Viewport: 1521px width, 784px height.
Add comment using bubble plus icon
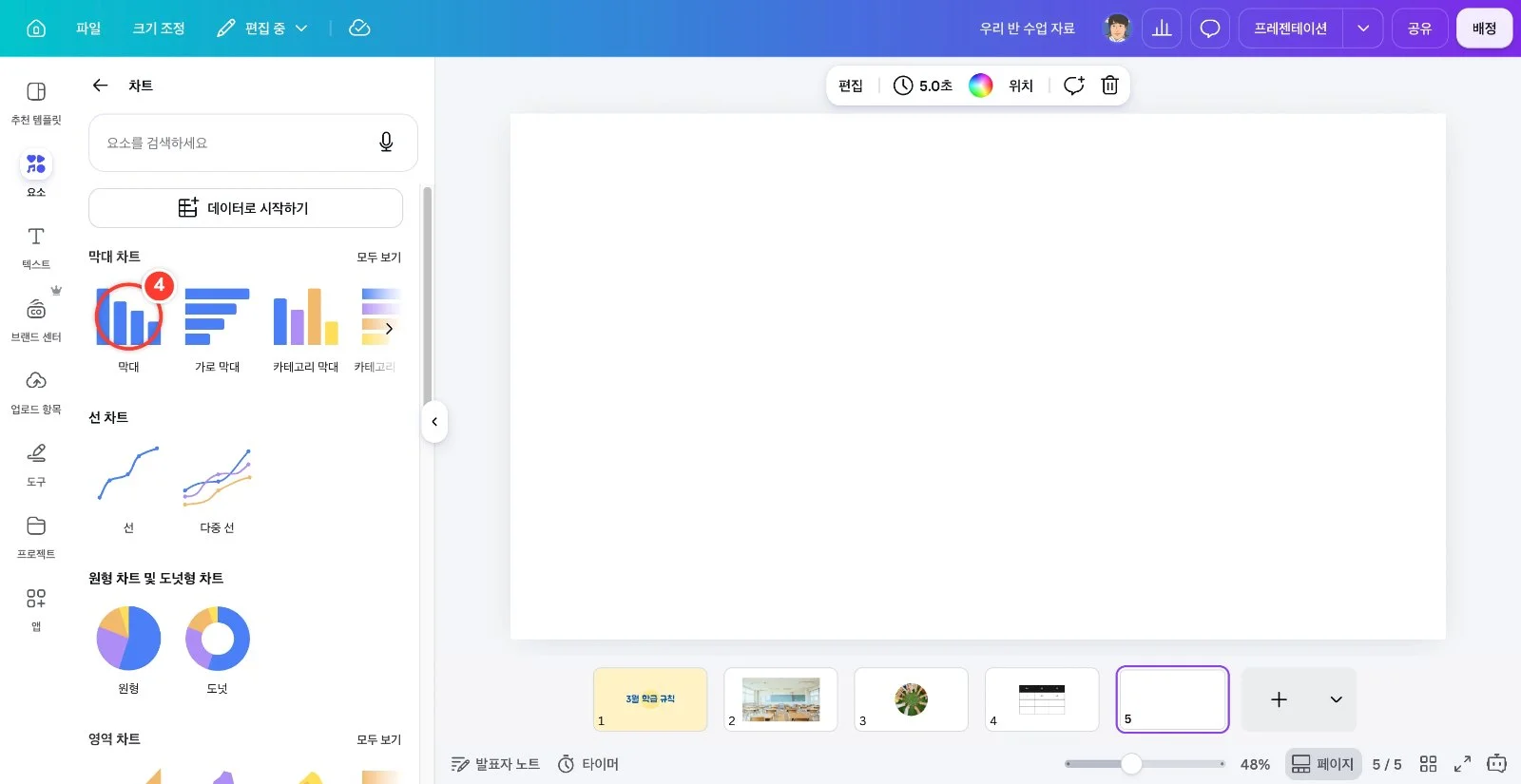[1074, 86]
